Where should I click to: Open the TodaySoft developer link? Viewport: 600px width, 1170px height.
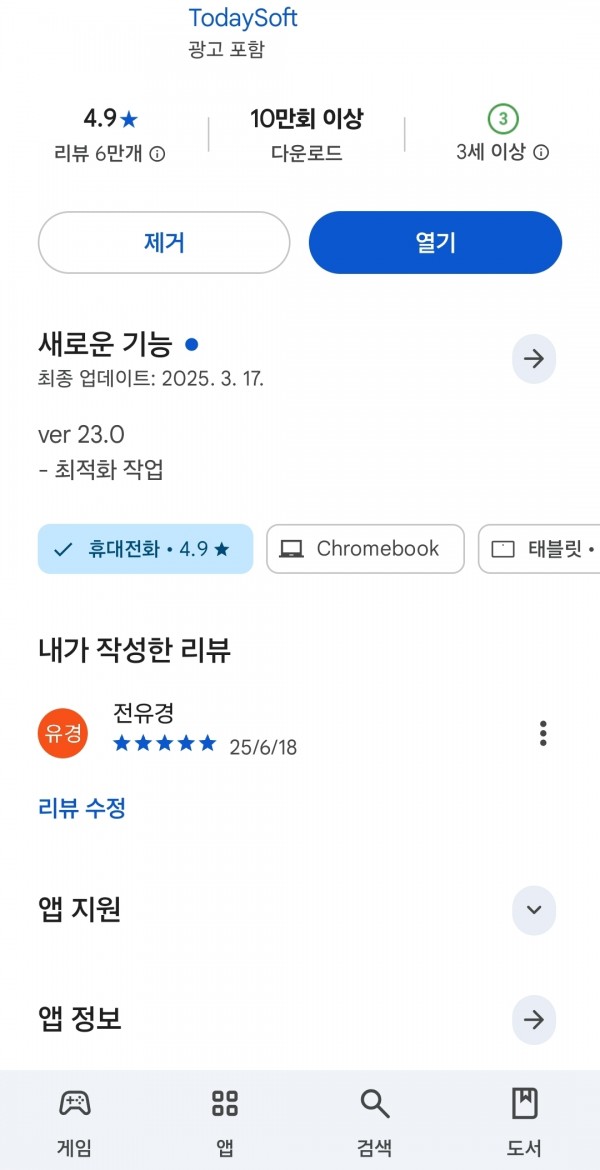pyautogui.click(x=243, y=18)
